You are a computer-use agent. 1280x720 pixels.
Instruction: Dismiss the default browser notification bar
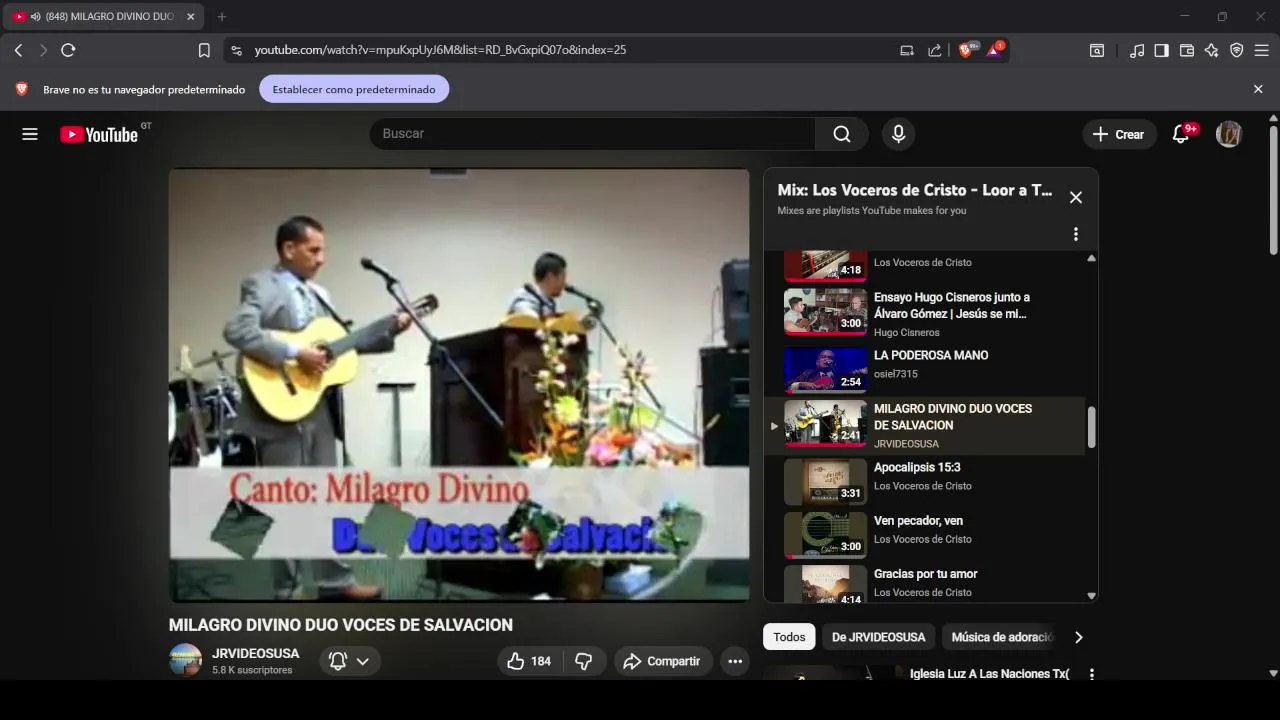tap(1258, 89)
